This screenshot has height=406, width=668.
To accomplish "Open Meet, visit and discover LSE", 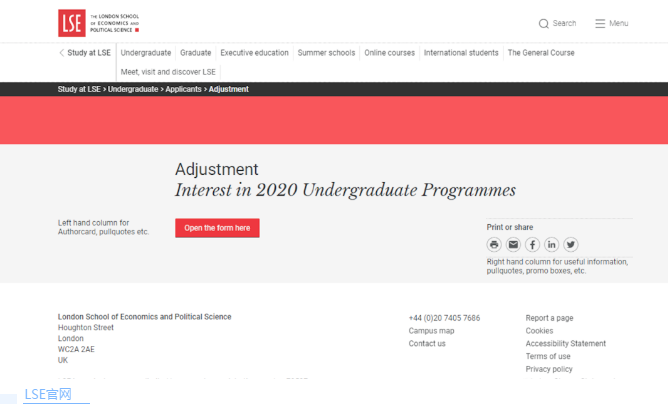I will click(168, 72).
